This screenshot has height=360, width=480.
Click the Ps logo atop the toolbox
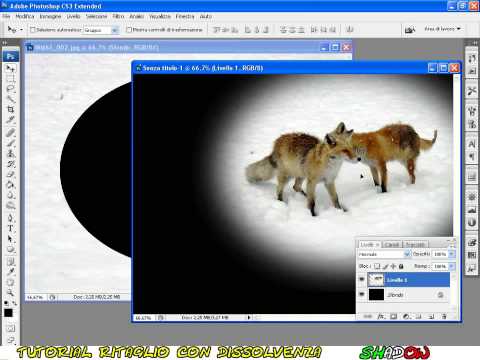pos(11,56)
